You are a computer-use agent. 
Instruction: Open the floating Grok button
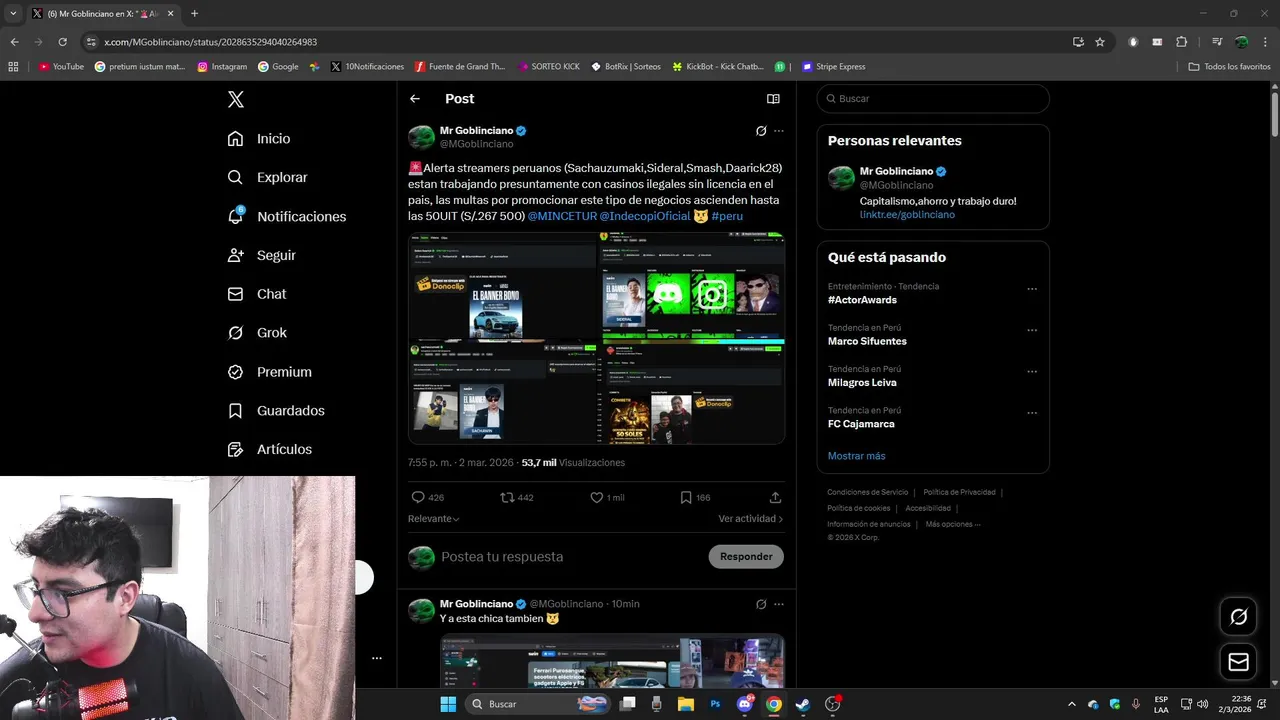coord(1238,617)
